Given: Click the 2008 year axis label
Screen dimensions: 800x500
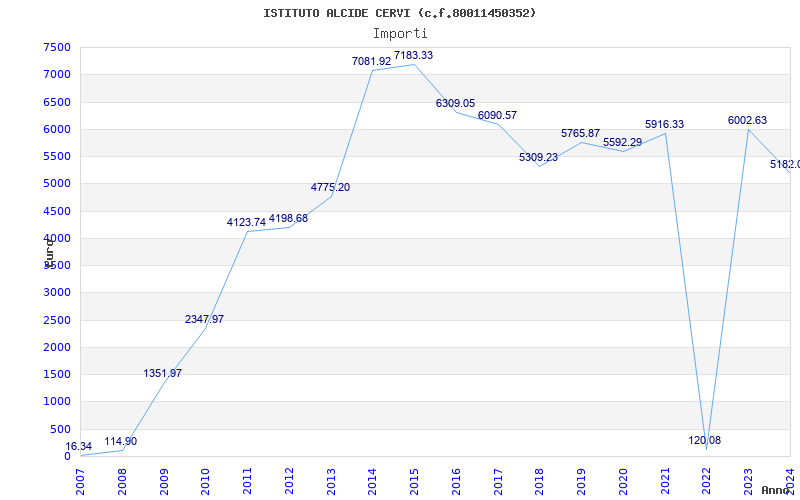Looking at the screenshot, I should tap(122, 481).
